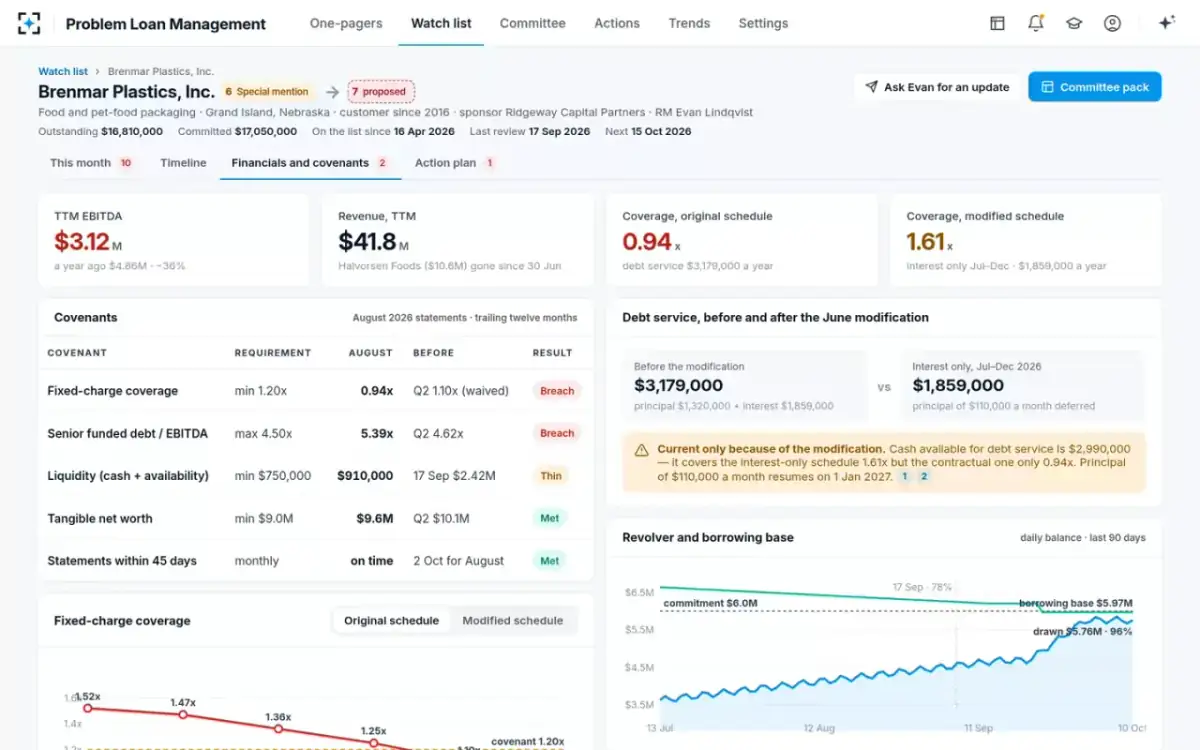Click the RESULT column header
Image resolution: width=1200 pixels, height=750 pixels.
(x=553, y=353)
